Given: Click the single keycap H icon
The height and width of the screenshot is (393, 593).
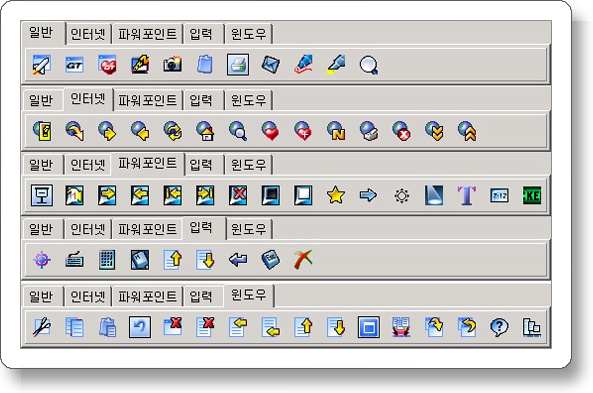Looking at the screenshot, I should [140, 260].
